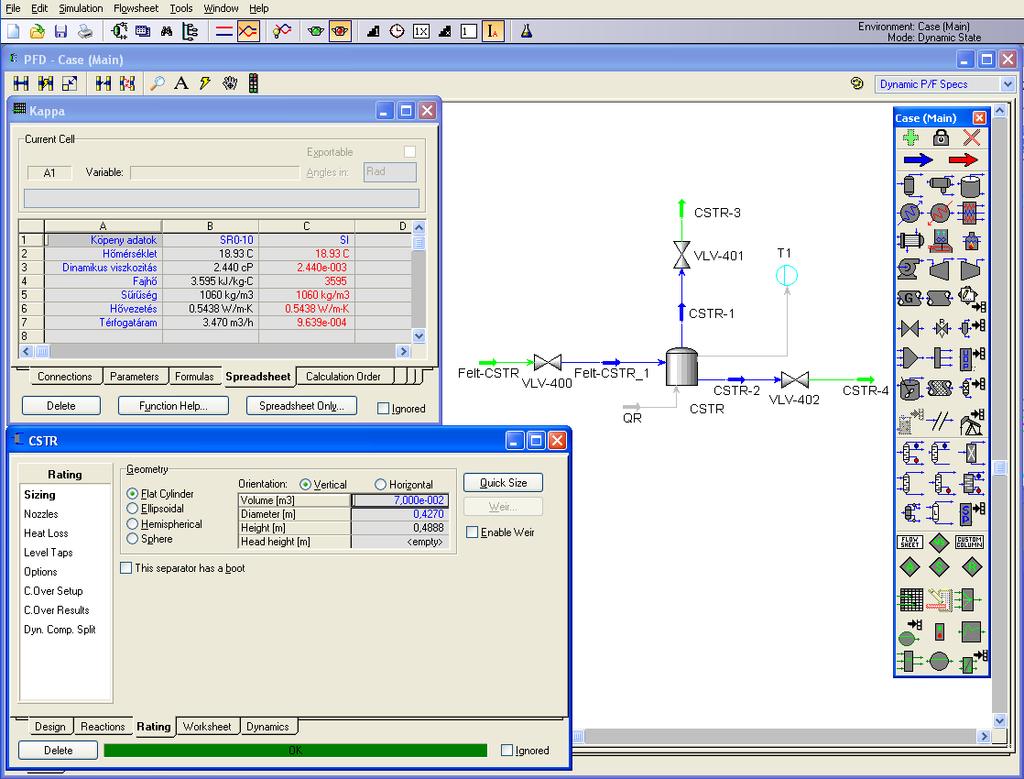The width and height of the screenshot is (1024, 779).
Task: Toggle Ignored checkbox in Kappa window
Action: (x=383, y=409)
